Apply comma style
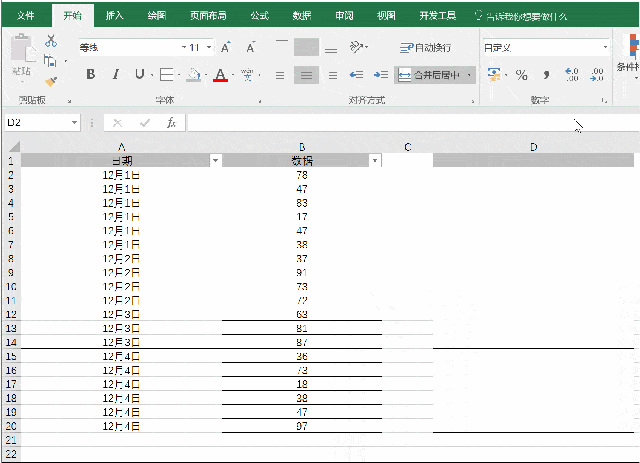The width and height of the screenshot is (640, 463). [x=547, y=75]
